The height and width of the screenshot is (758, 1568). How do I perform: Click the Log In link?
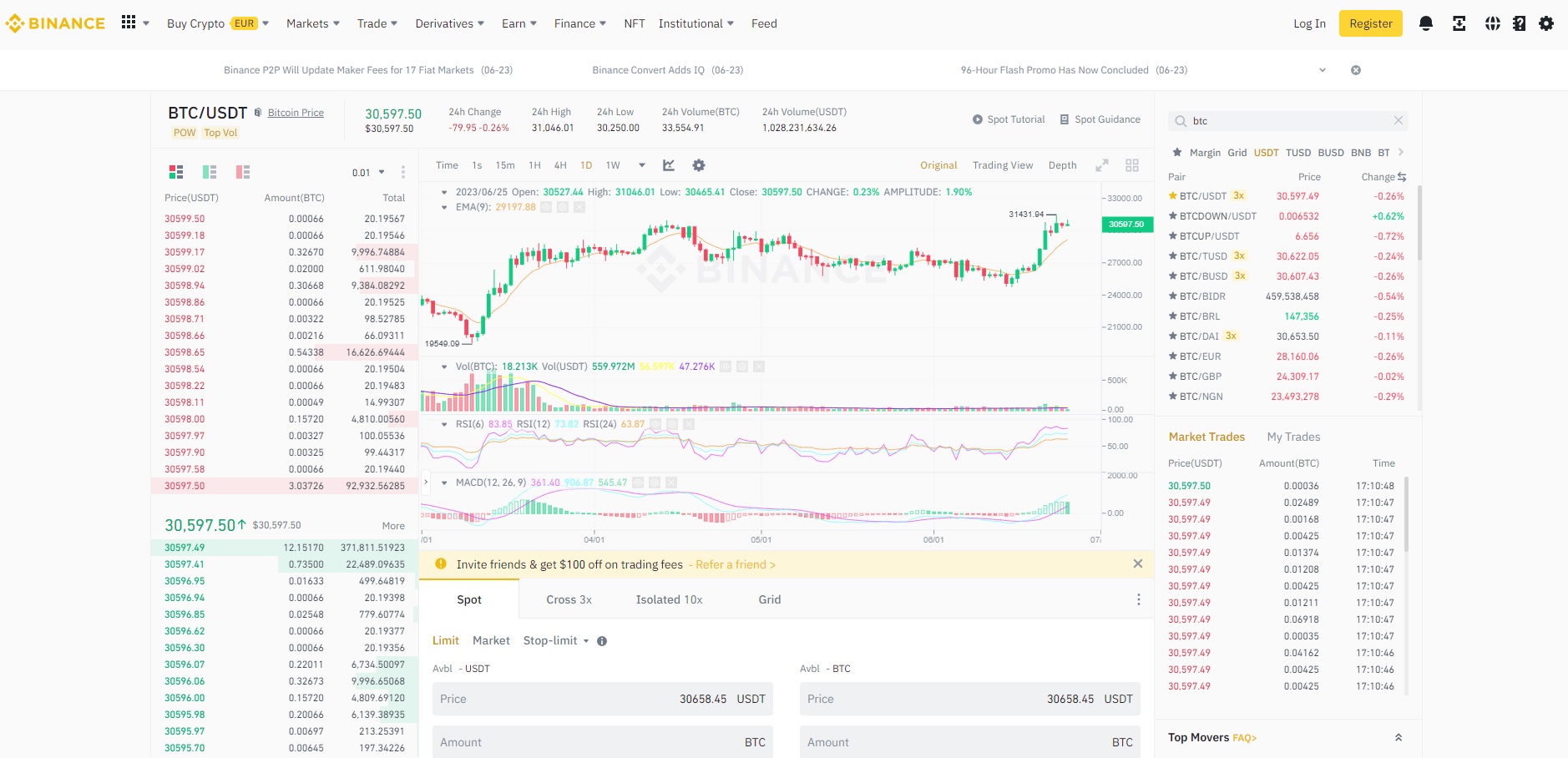pos(1309,23)
